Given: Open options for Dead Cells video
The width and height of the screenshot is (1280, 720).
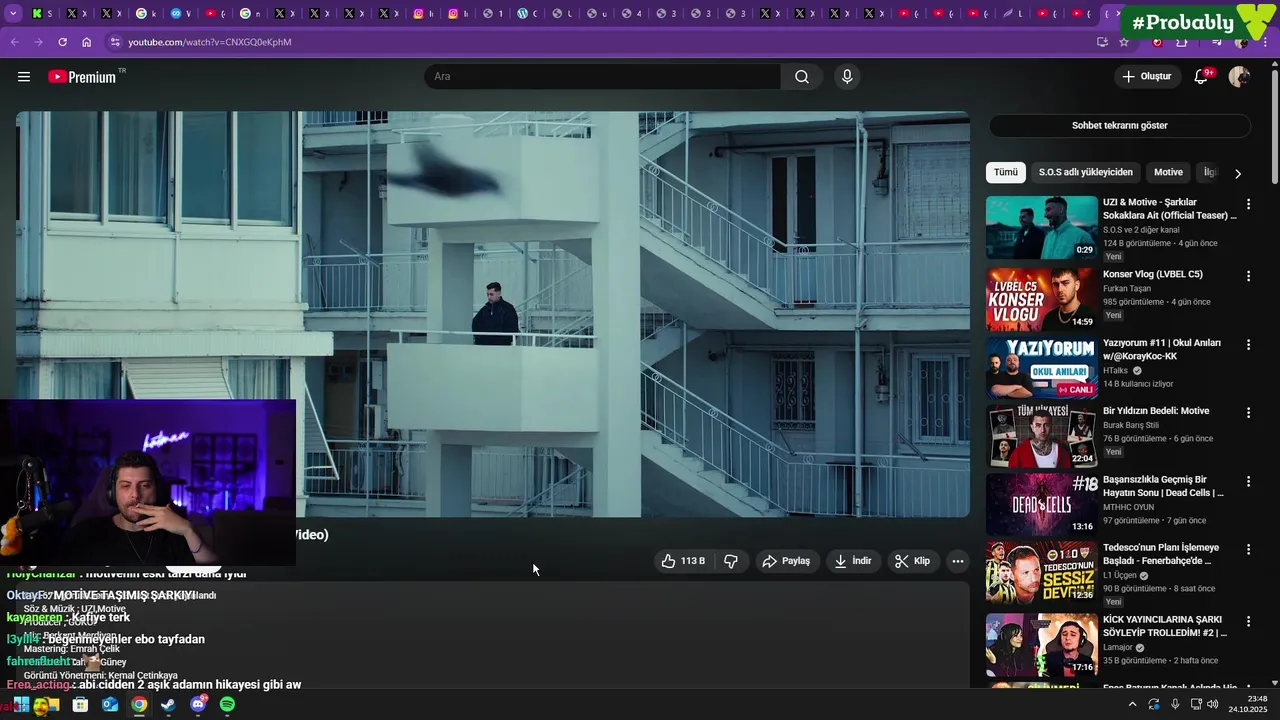Looking at the screenshot, I should [x=1248, y=481].
